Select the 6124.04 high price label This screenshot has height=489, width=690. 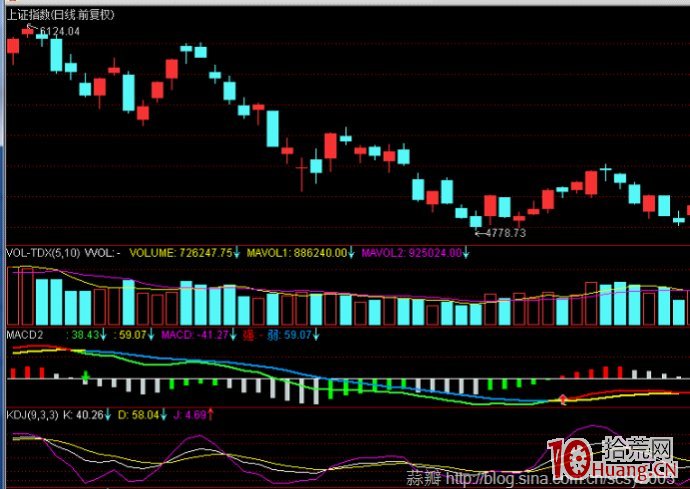(60, 31)
